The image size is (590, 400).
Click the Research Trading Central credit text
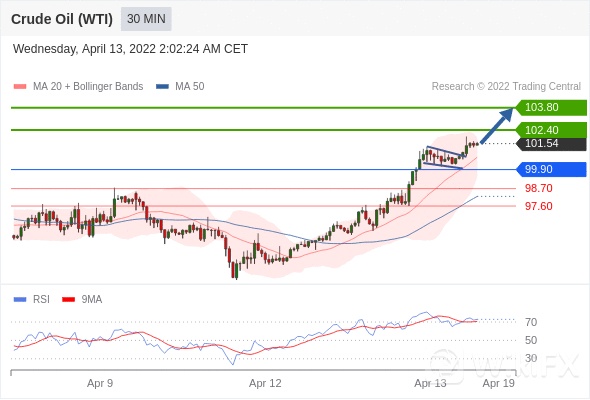[x=506, y=87]
